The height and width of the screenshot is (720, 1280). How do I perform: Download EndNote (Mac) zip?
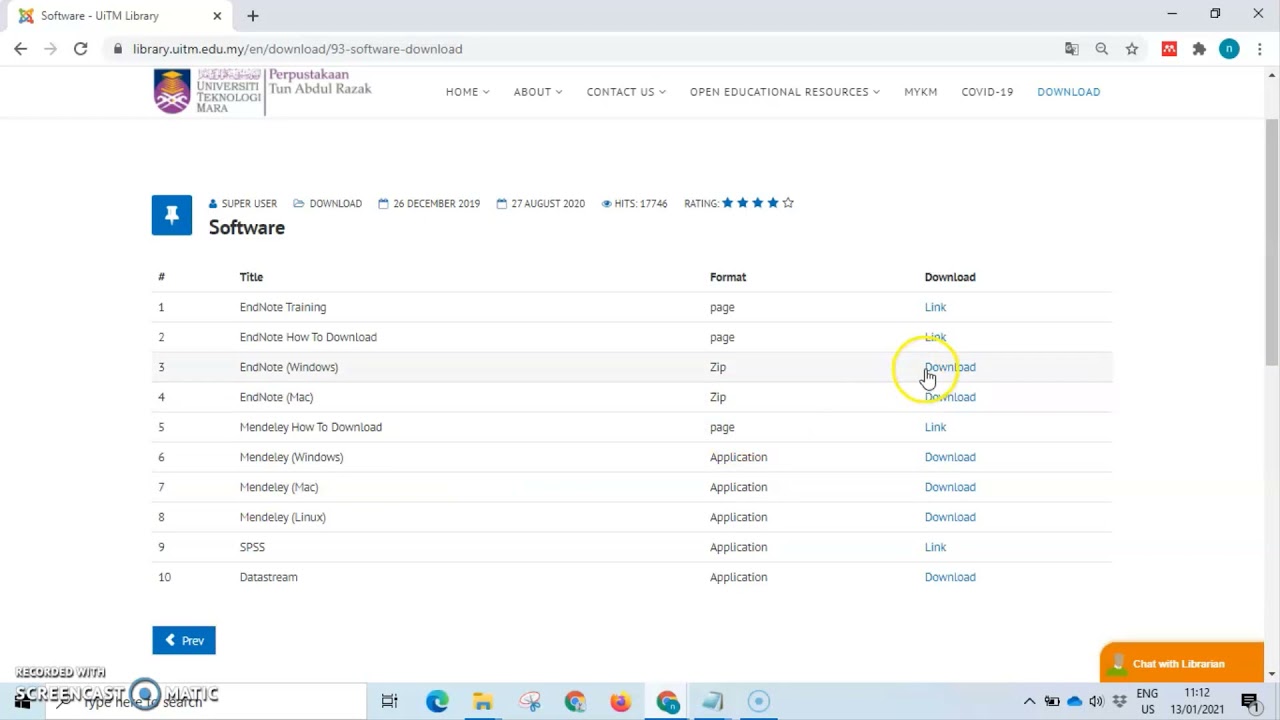tap(950, 397)
